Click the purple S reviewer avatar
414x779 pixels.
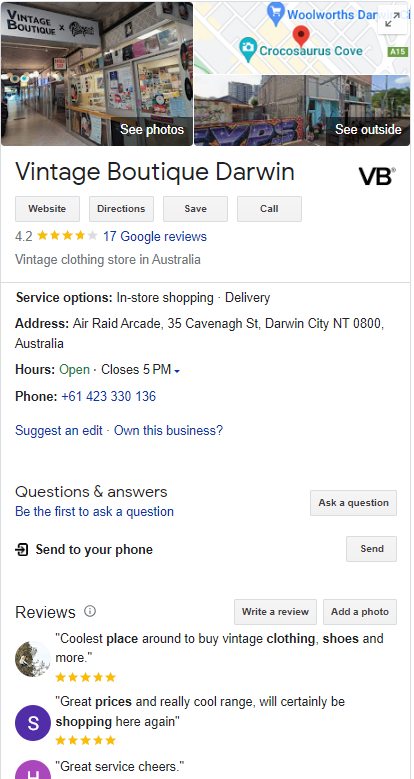(33, 723)
